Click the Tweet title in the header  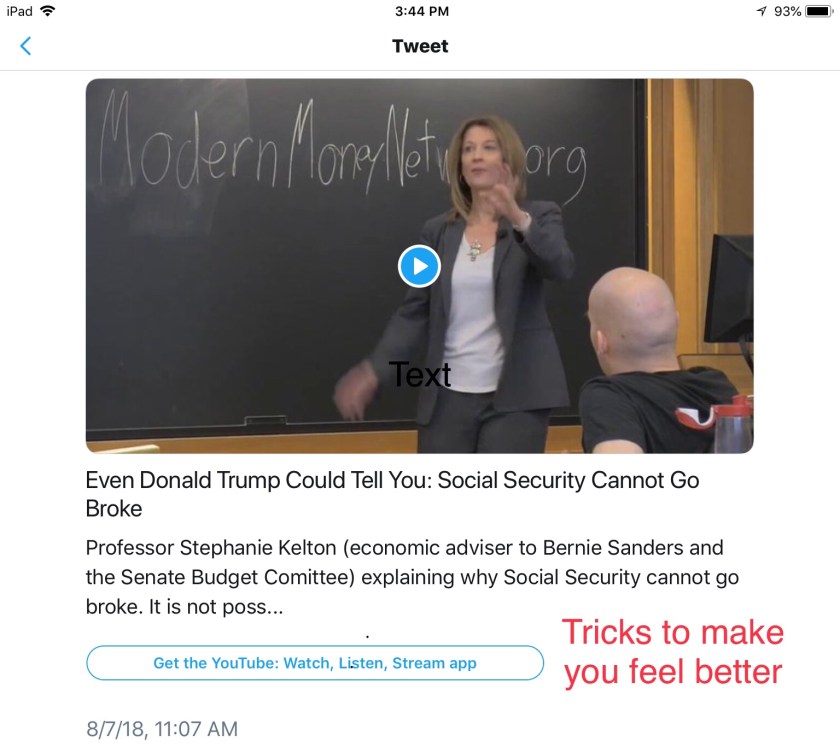420,46
